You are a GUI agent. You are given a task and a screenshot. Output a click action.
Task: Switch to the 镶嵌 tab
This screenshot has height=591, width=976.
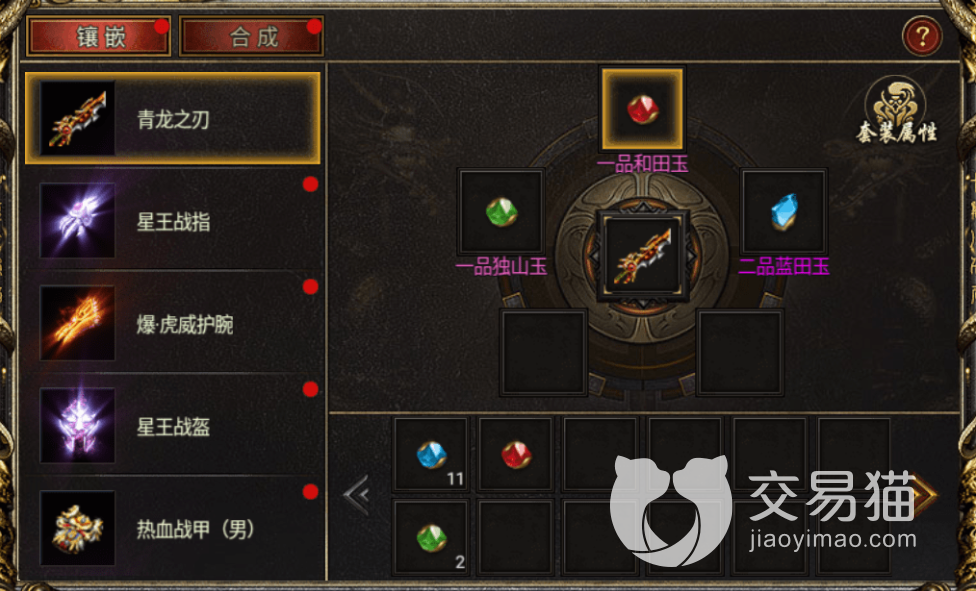coord(98,36)
